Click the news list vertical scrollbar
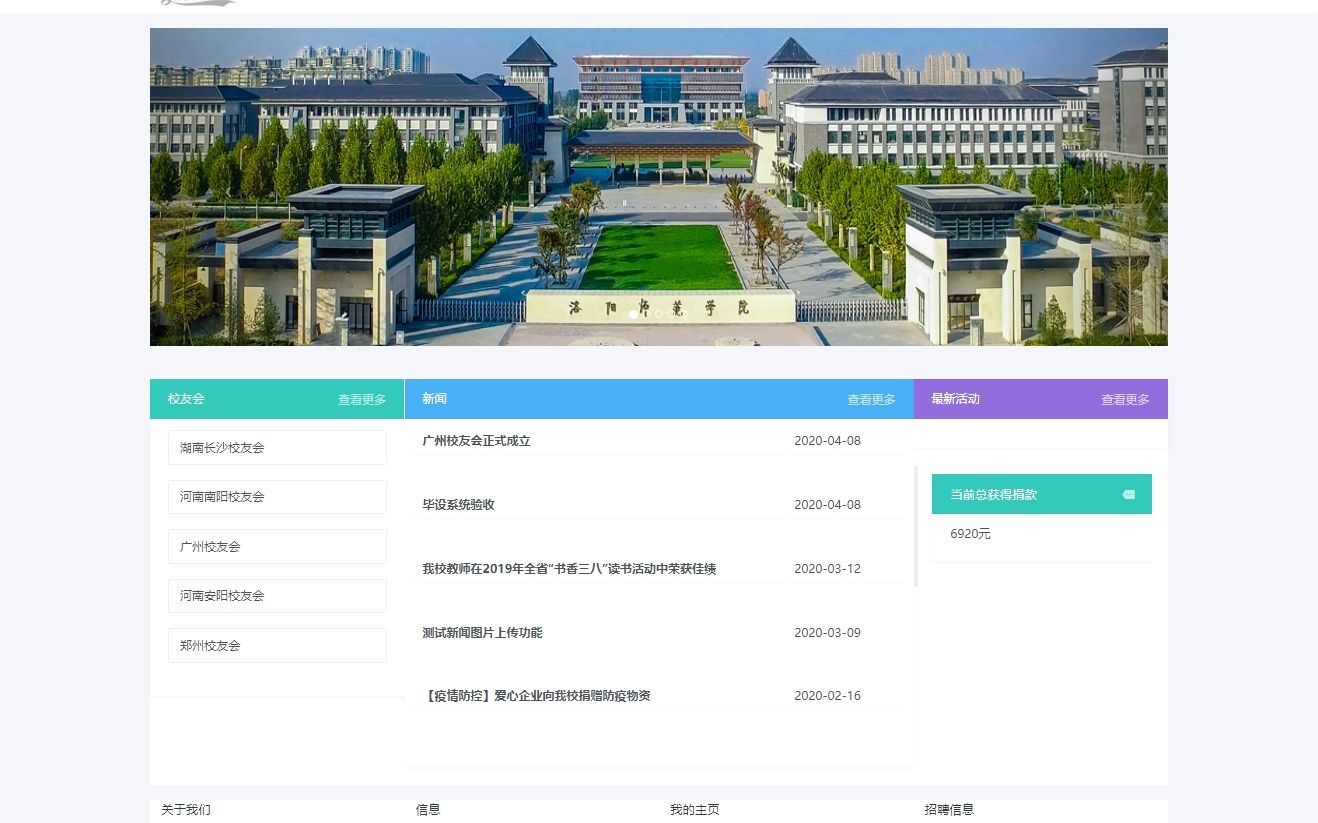 tap(916, 526)
